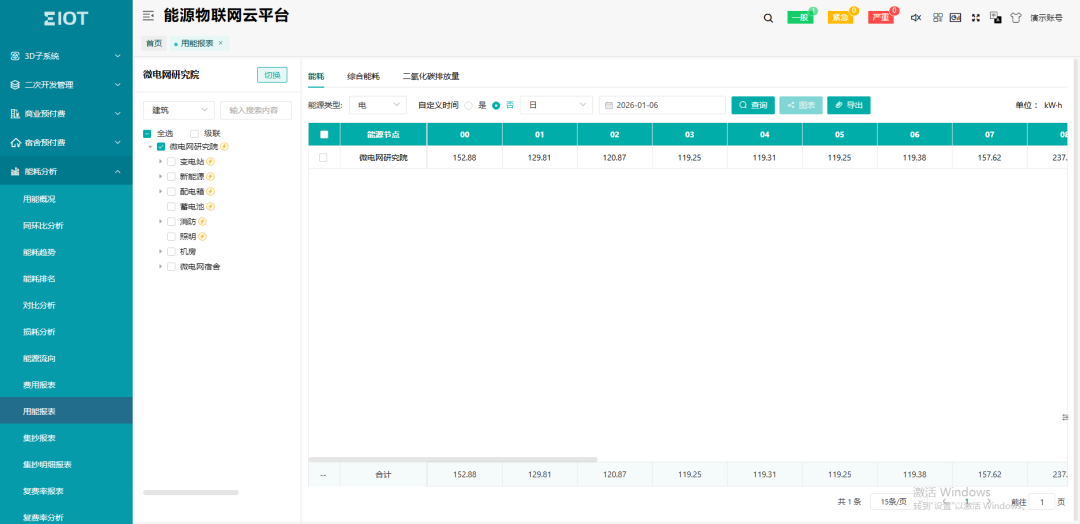
Task: Open the red 严重 alarm badge
Action: click(x=881, y=18)
